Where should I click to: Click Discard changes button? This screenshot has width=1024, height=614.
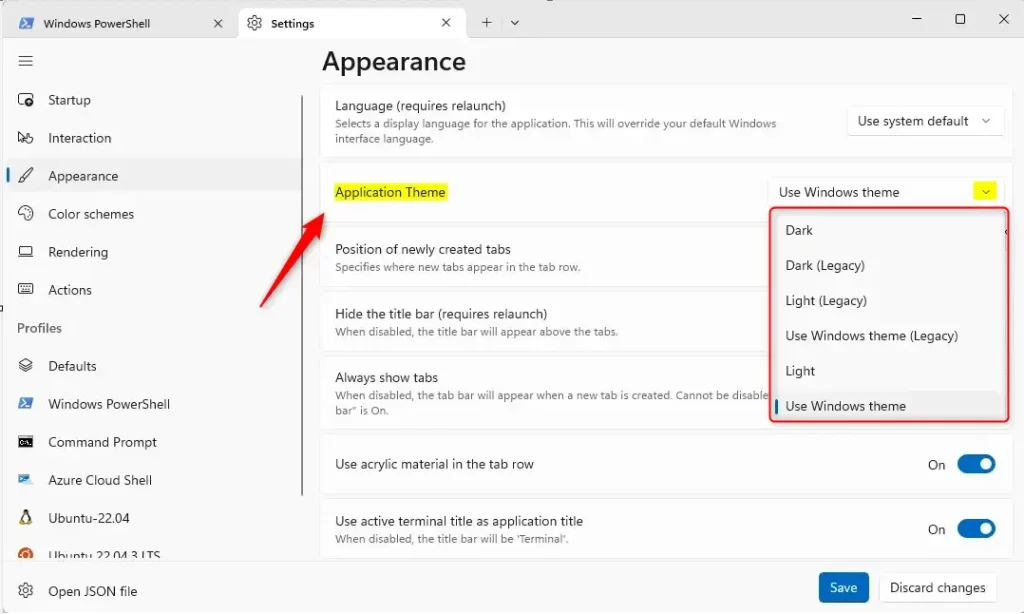[937, 587]
